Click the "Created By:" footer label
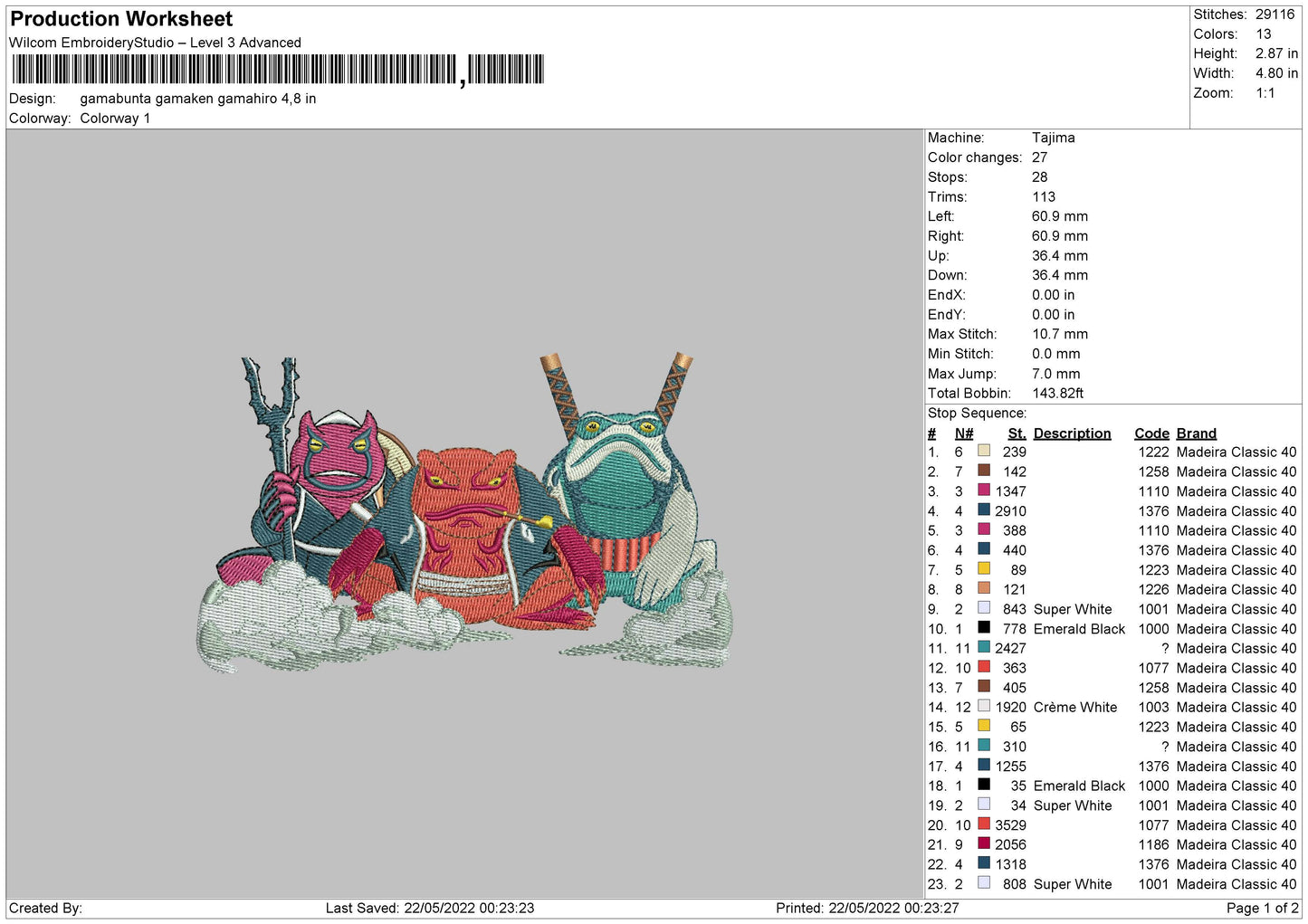Screen dimensions: 1308x924 (45, 908)
